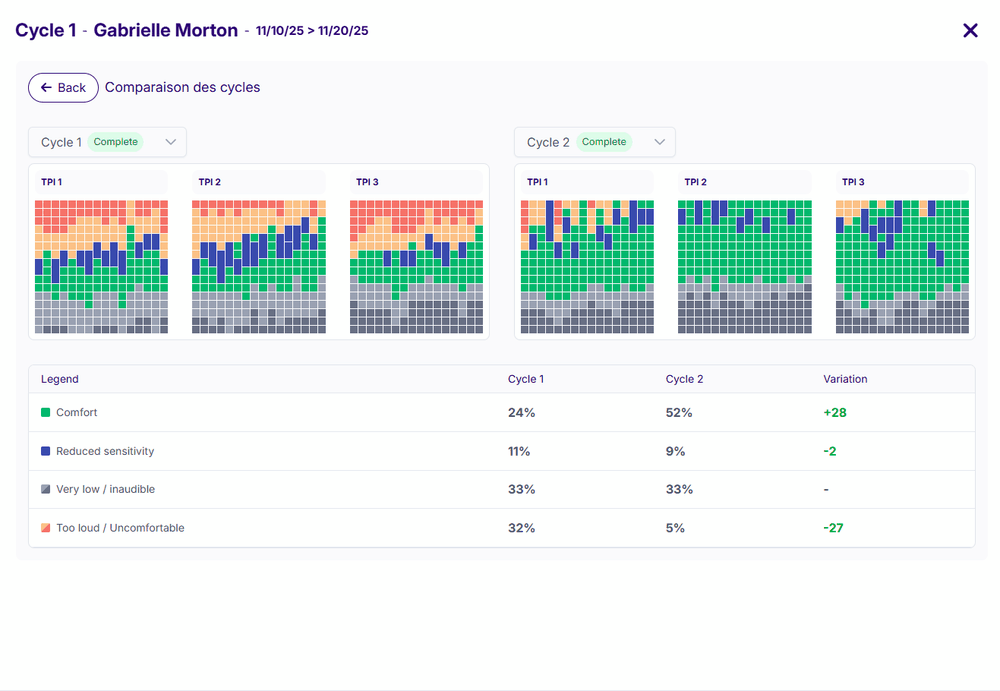The height and width of the screenshot is (691, 1000).
Task: Click the Complete badge next to Cycle 1
Action: coord(116,142)
